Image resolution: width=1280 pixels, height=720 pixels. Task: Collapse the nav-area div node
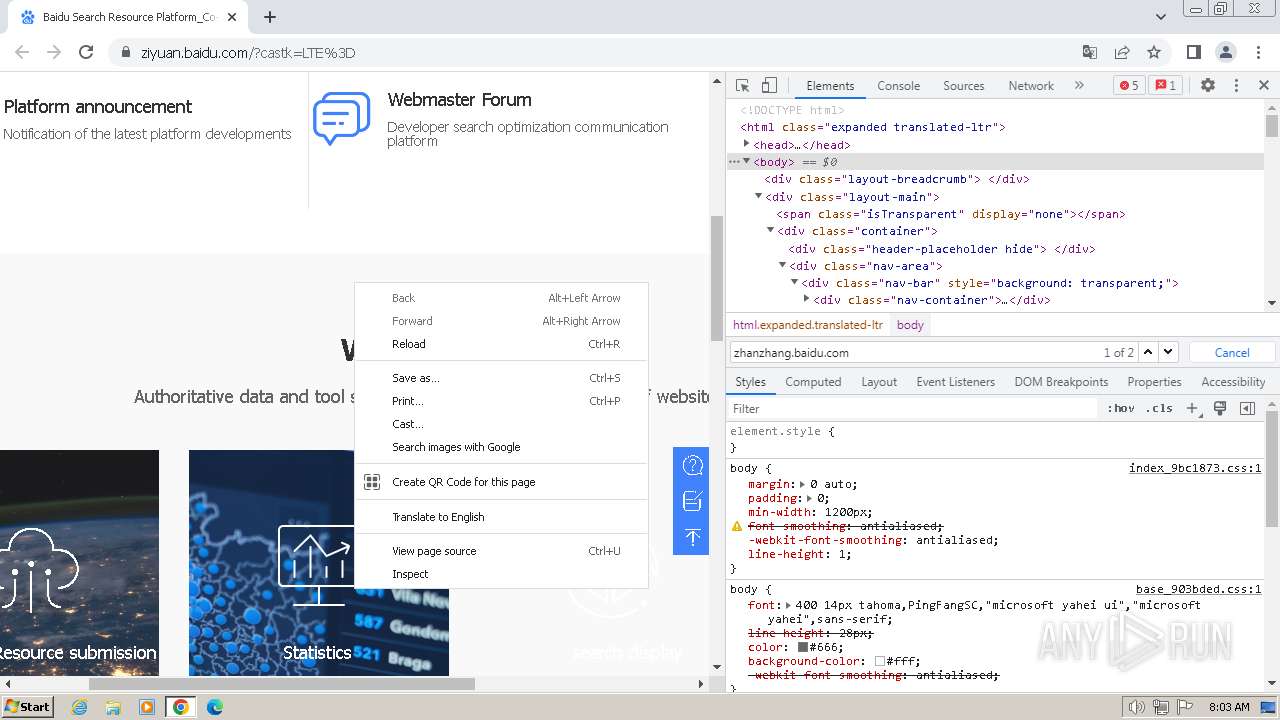pyautogui.click(x=782, y=265)
